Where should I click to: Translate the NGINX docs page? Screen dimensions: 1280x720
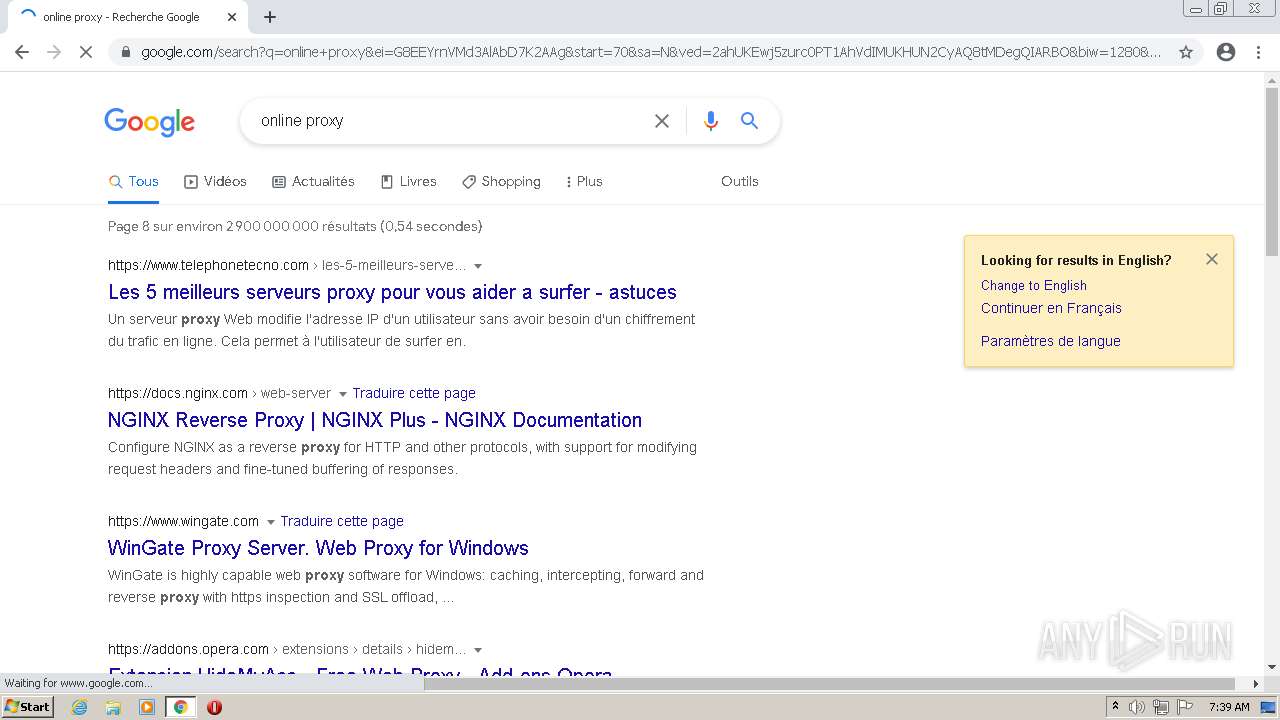click(x=414, y=393)
